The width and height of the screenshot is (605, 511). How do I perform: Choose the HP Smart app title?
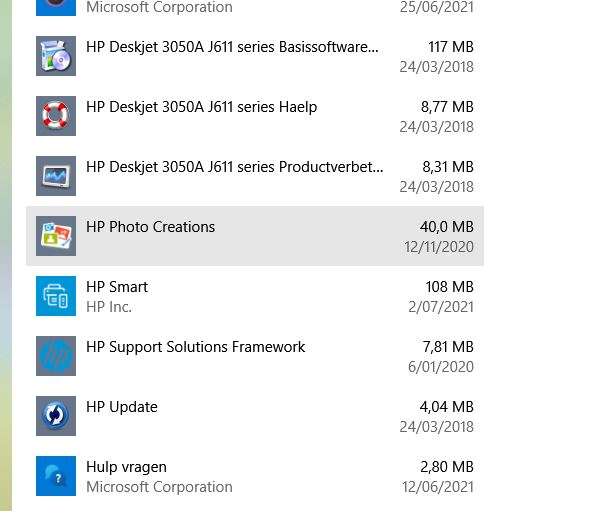point(117,287)
